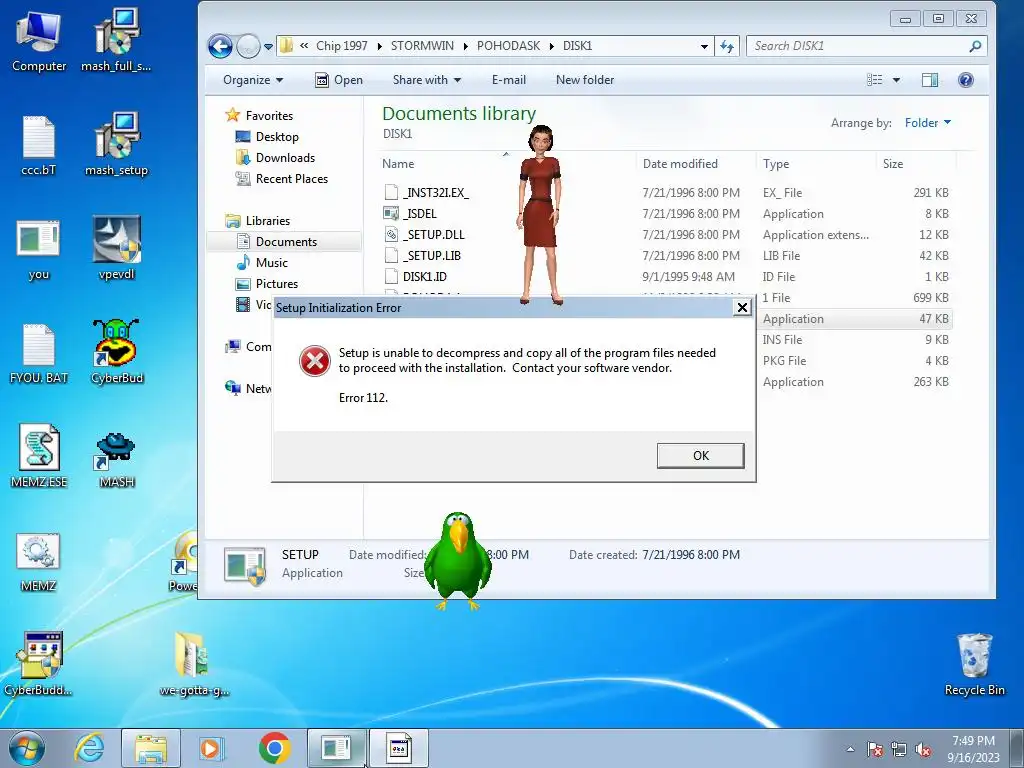Viewport: 1024px width, 768px height.
Task: Switch to the Setup taskbar window
Action: click(336, 748)
